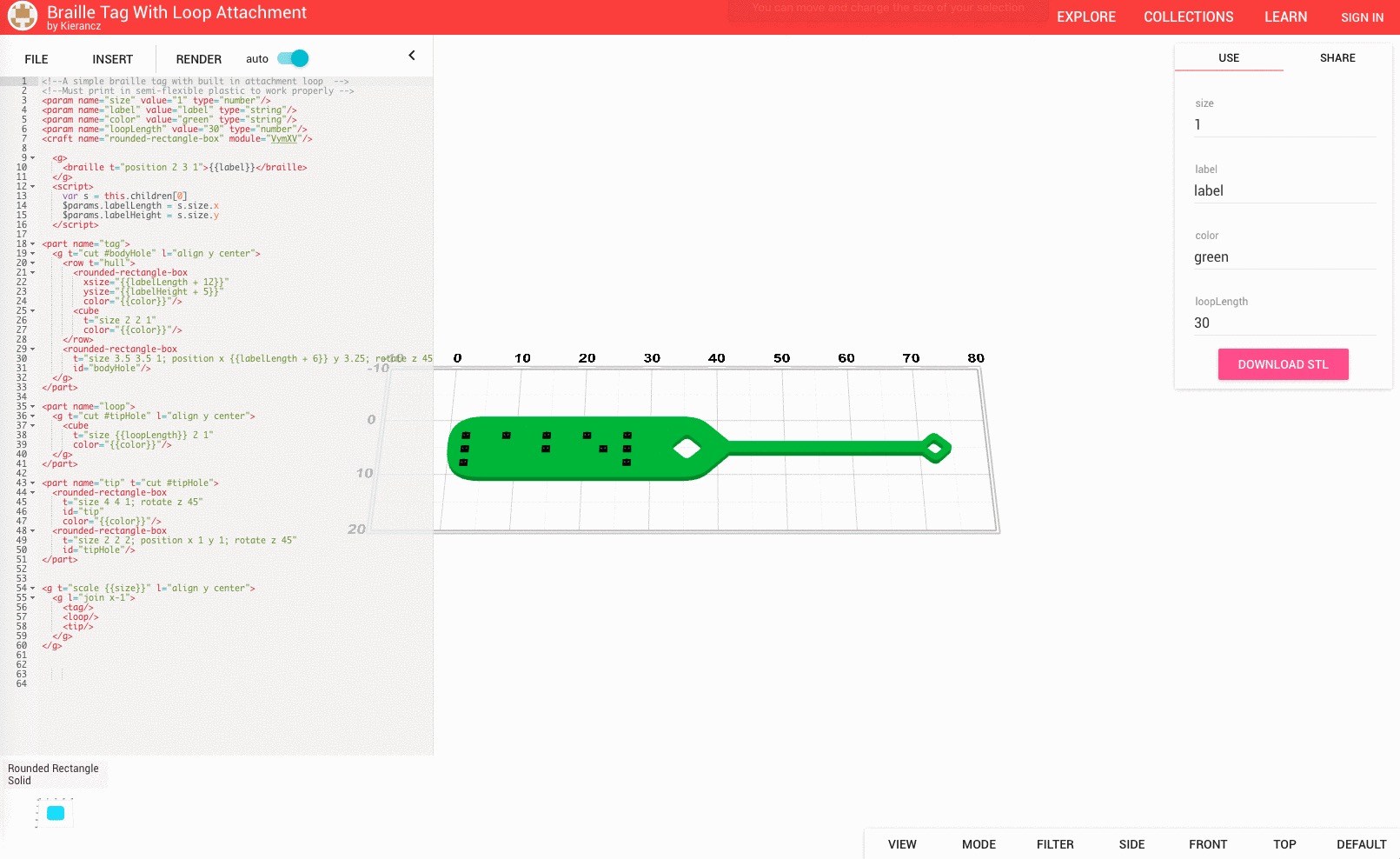Image resolution: width=1400 pixels, height=859 pixels.
Task: Fold code block at line 9
Action: (33, 158)
